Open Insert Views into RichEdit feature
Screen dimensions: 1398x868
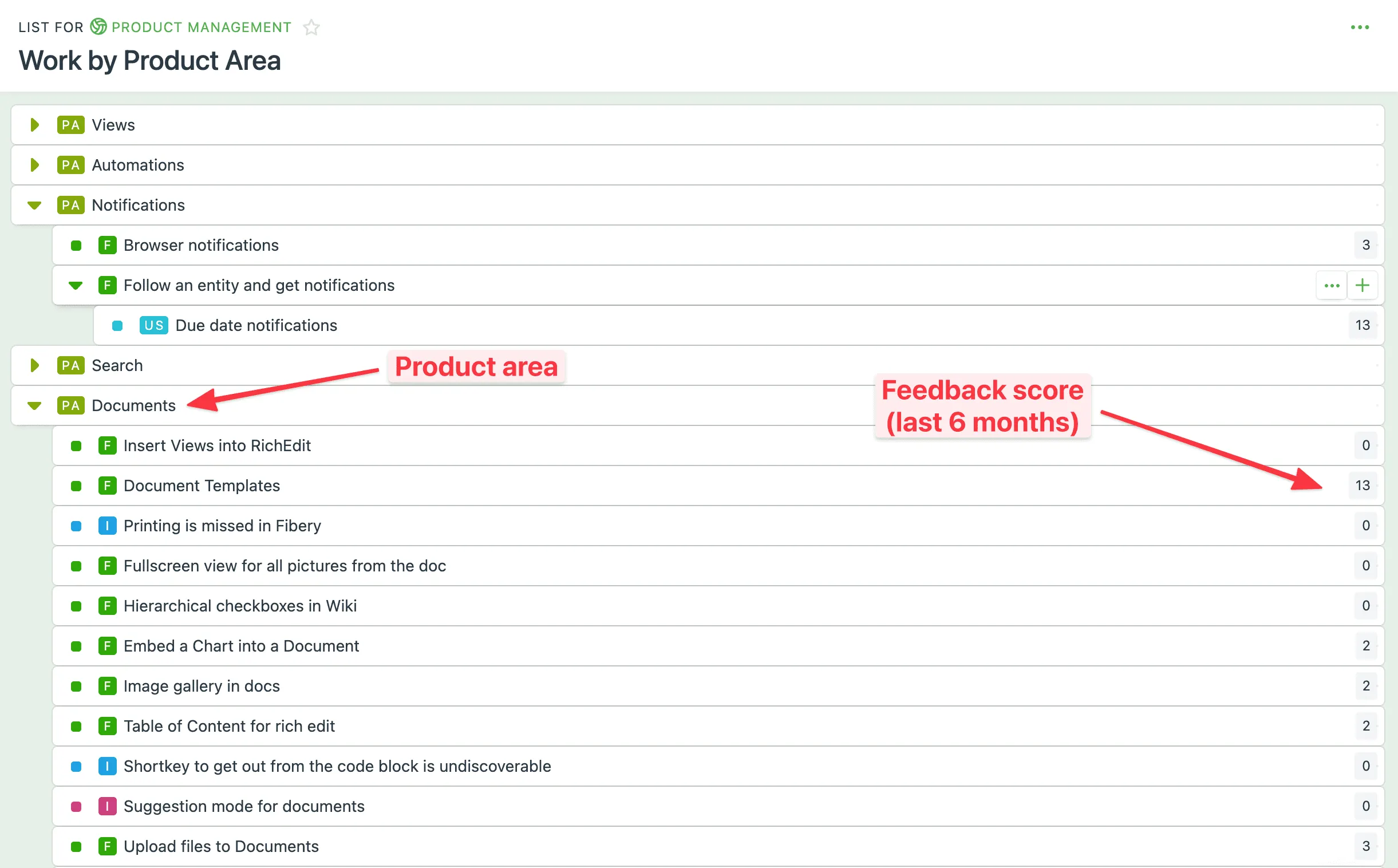pyautogui.click(x=217, y=445)
